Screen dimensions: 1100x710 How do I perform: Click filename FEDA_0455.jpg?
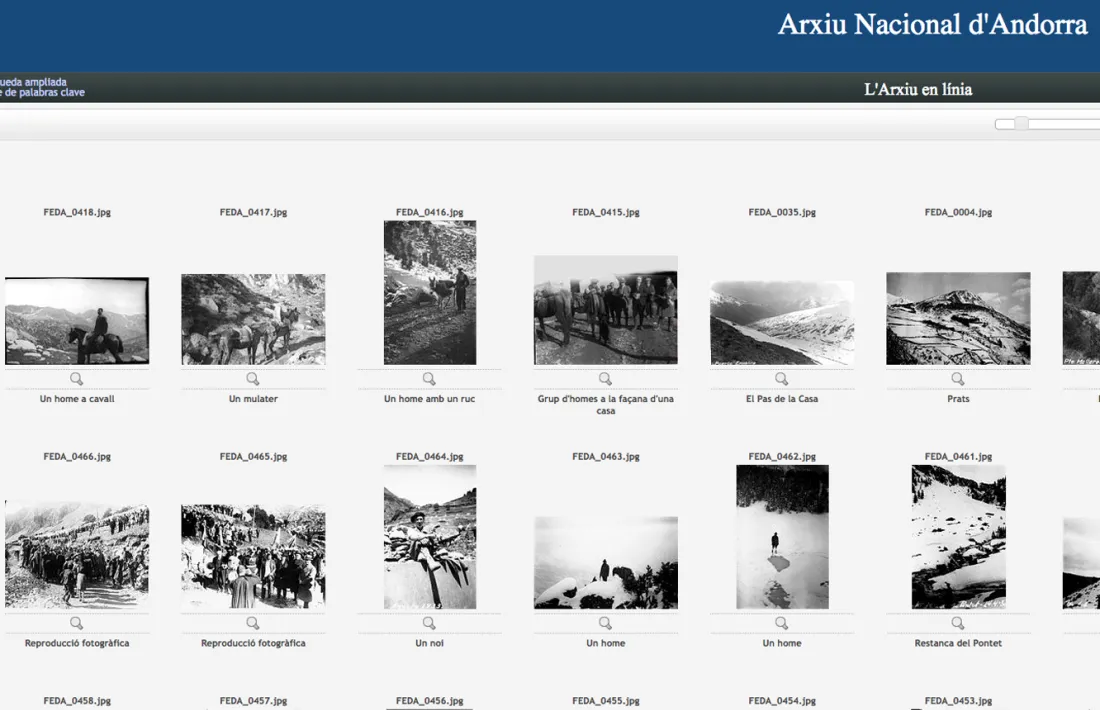(x=605, y=700)
